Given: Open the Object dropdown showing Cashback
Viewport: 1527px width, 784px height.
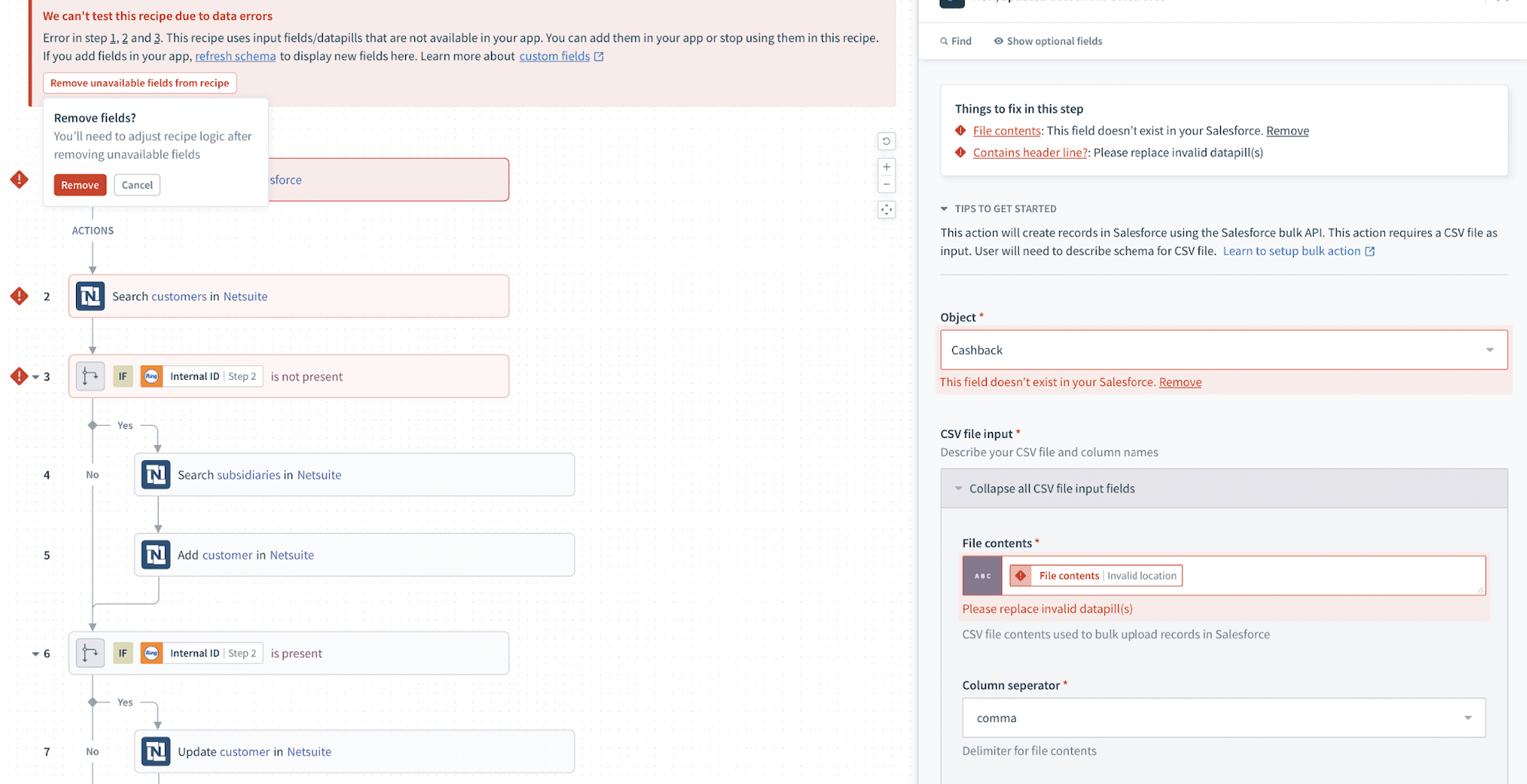Looking at the screenshot, I should tap(1223, 350).
